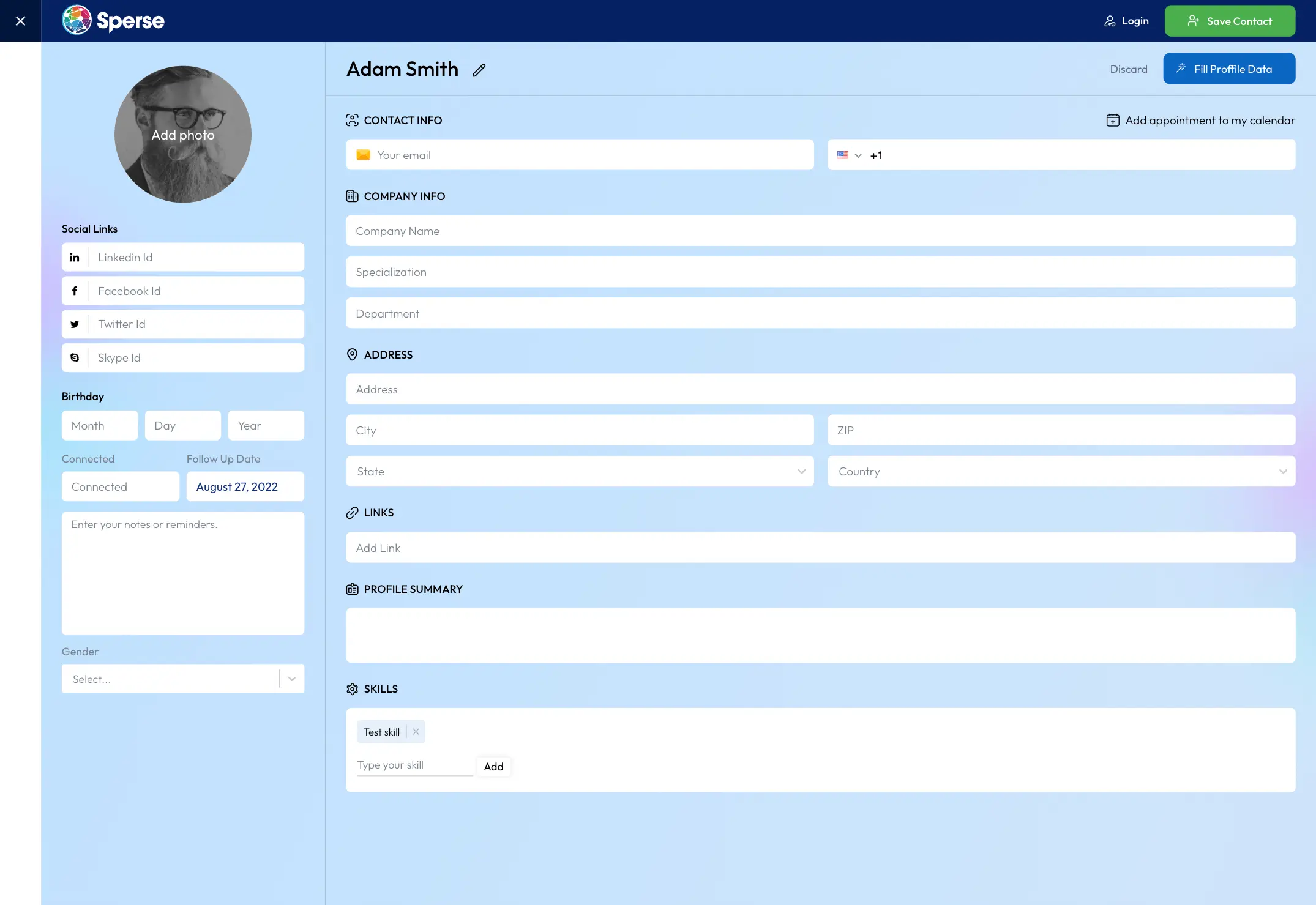Click the Skype icon in Social Links

(75, 358)
